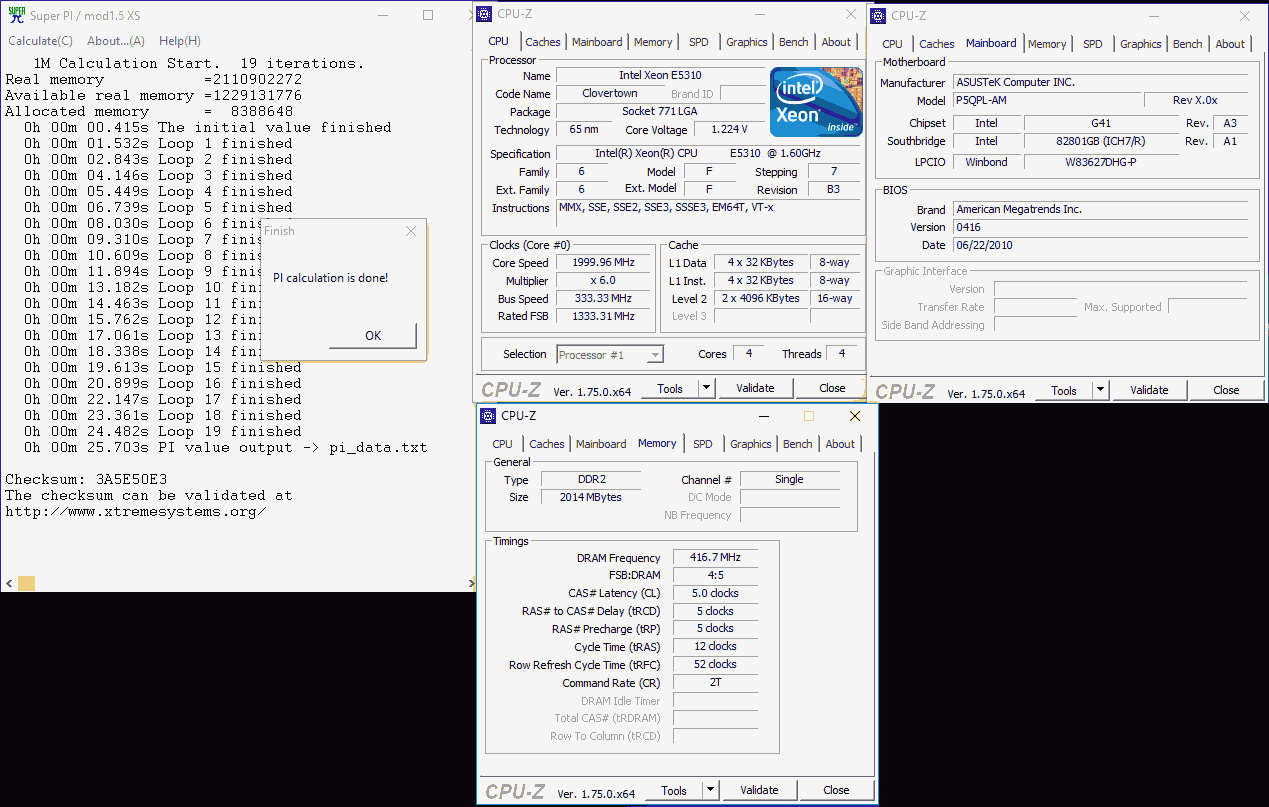Click Close button in Mainboard window
Viewport: 1269px width, 807px height.
1226,390
